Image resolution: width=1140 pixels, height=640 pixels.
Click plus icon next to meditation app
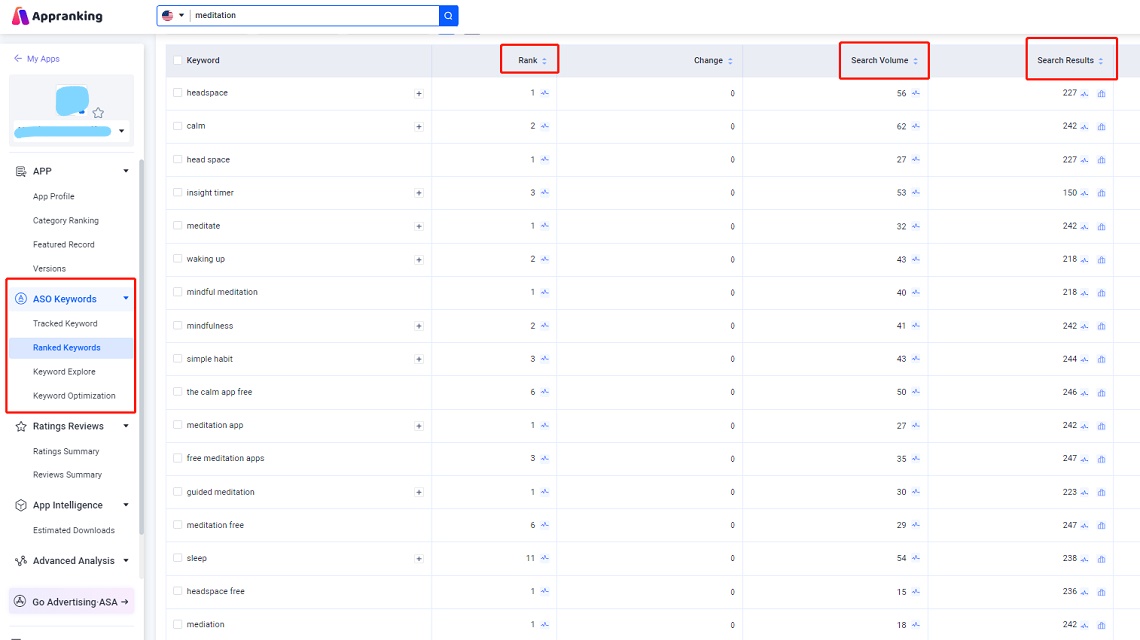click(x=419, y=426)
